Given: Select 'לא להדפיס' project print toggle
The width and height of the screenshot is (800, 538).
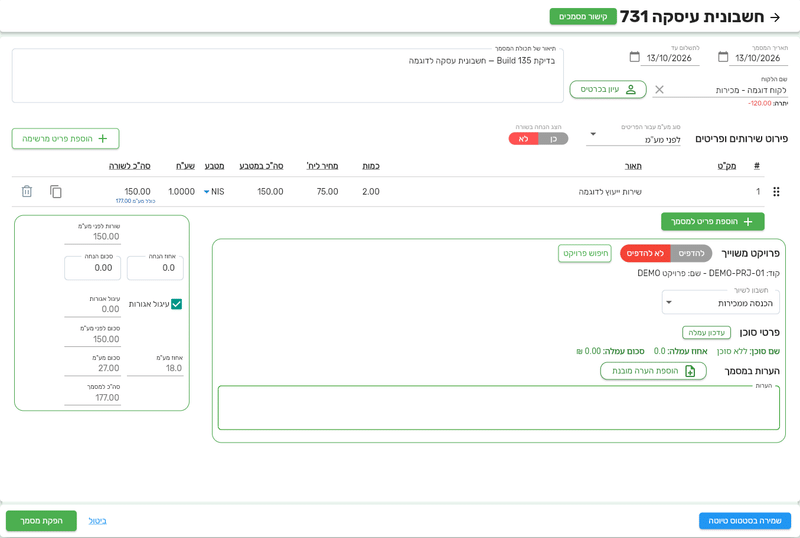Looking at the screenshot, I should (645, 253).
